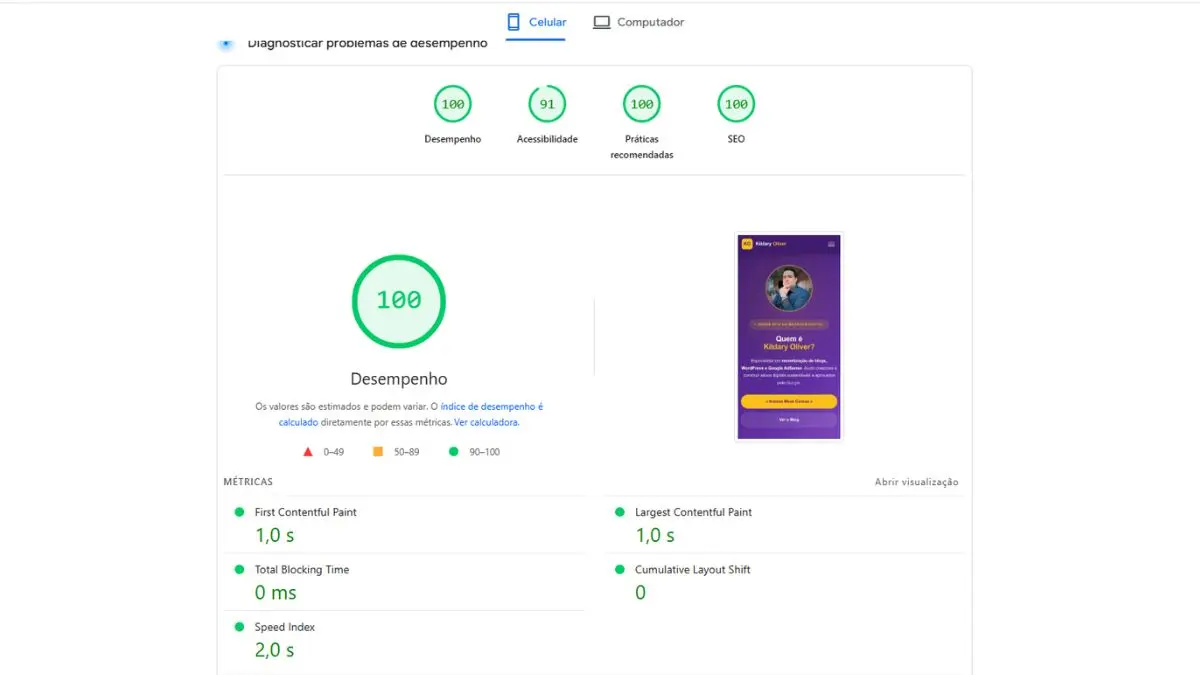This screenshot has height=675, width=1200.
Task: Switch to the Computador tab
Action: coord(638,22)
